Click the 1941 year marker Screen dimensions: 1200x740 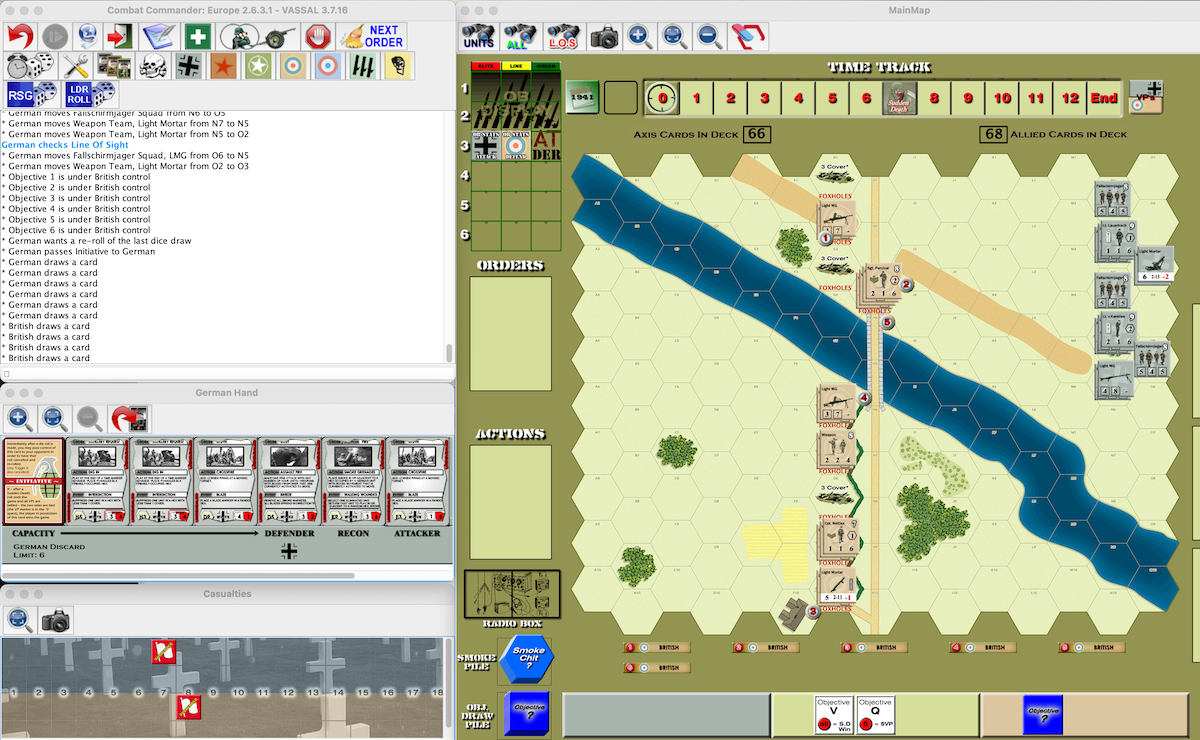(x=584, y=98)
